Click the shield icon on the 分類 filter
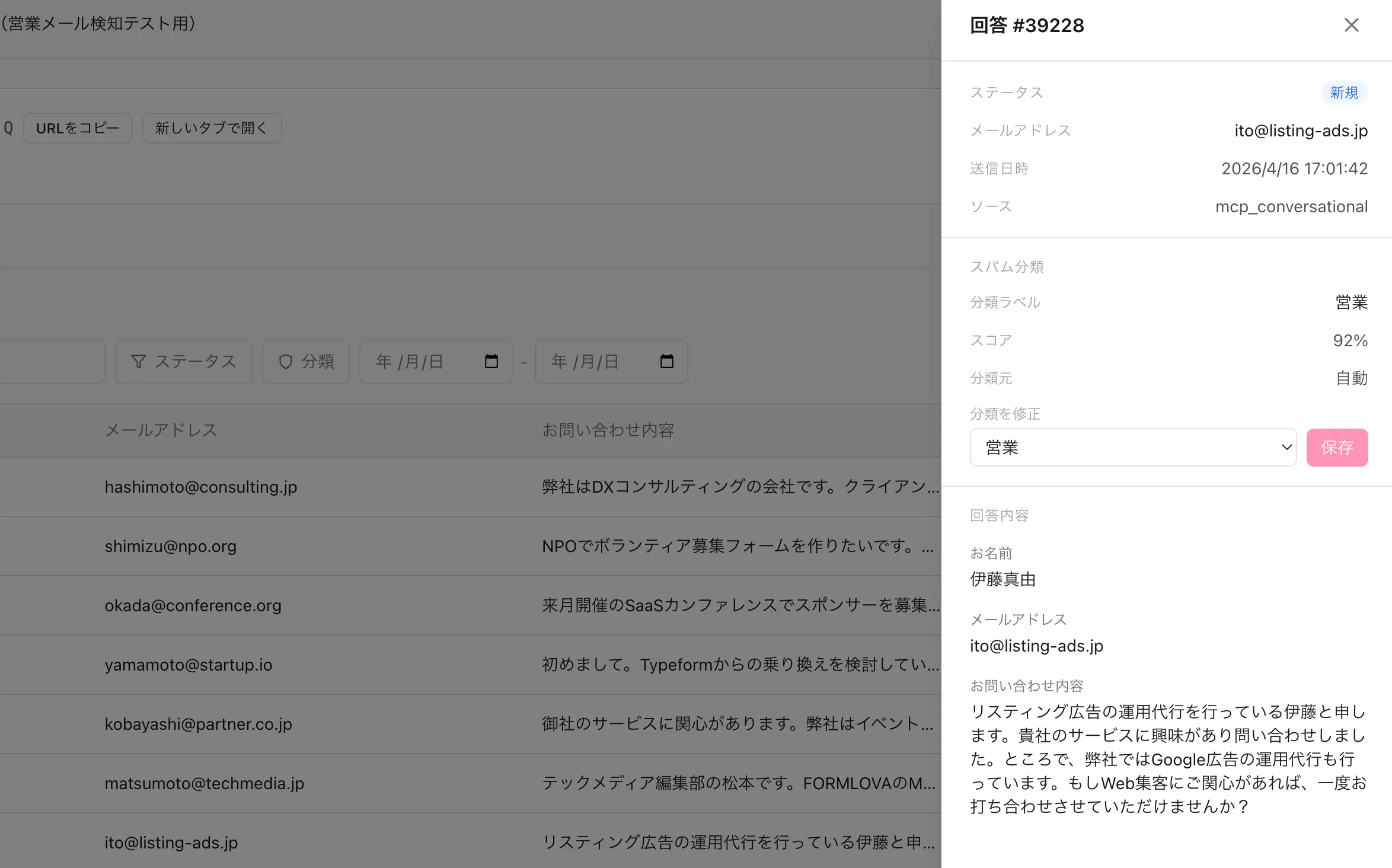Image resolution: width=1392 pixels, height=868 pixels. click(287, 362)
